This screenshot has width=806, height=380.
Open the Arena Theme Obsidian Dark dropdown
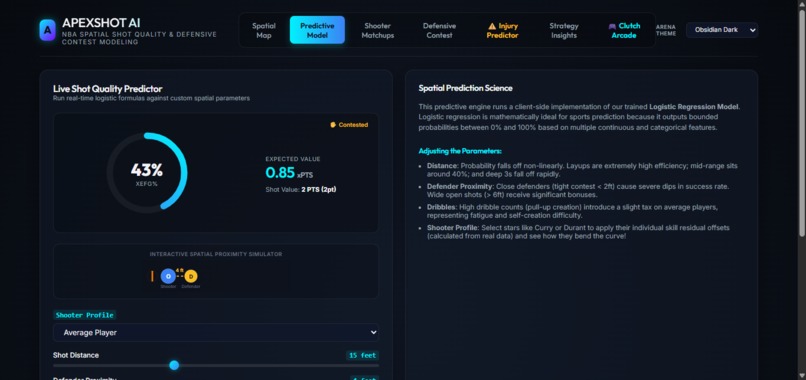tap(722, 30)
